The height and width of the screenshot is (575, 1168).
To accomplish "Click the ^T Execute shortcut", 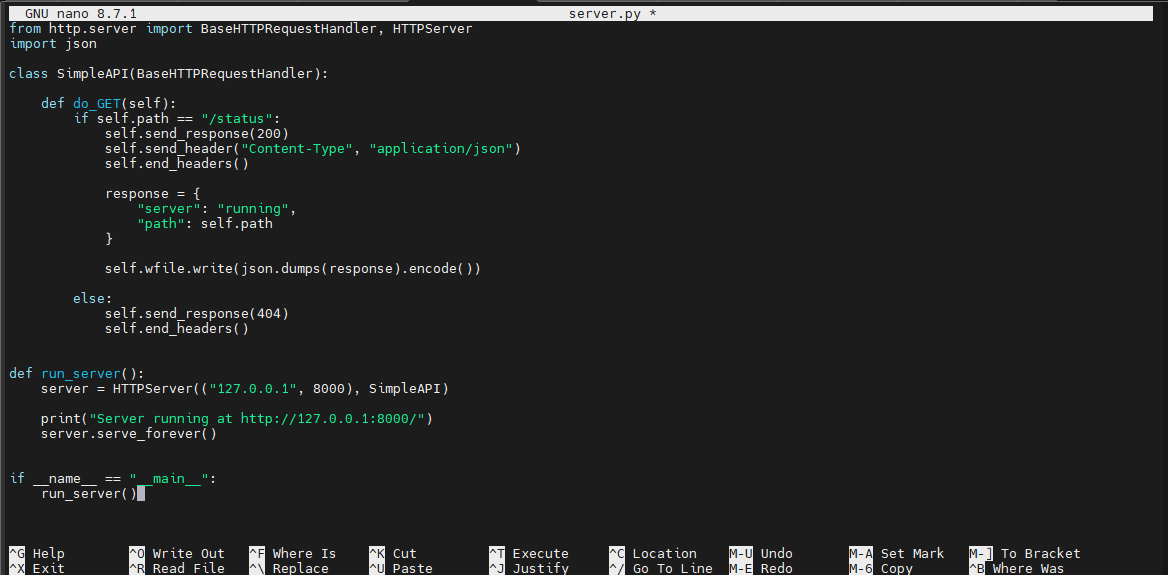I will 529,553.
